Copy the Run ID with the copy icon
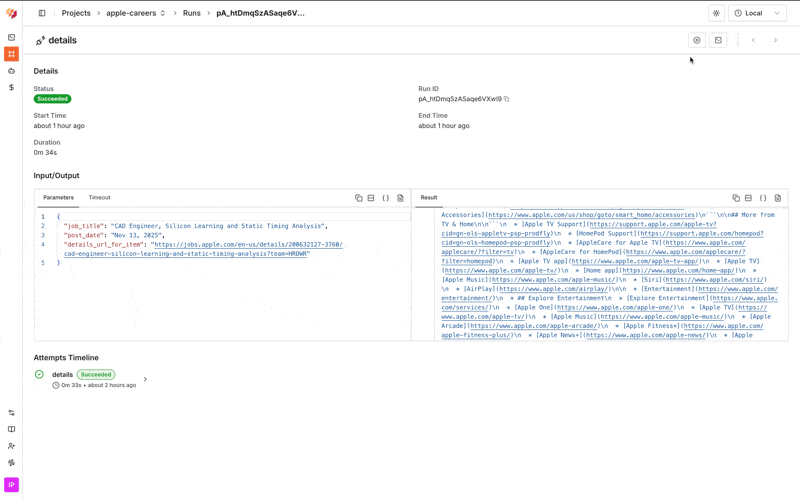 pyautogui.click(x=507, y=99)
